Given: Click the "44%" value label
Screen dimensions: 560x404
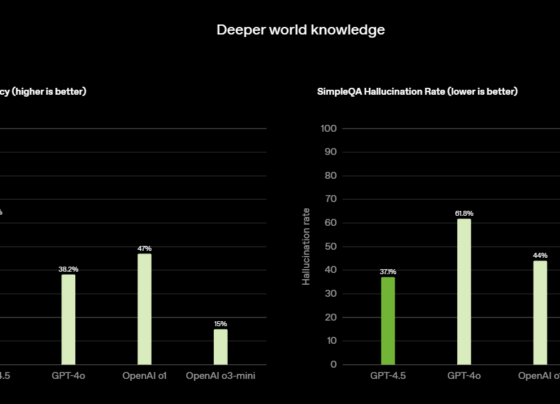Looking at the screenshot, I should click(x=540, y=255).
